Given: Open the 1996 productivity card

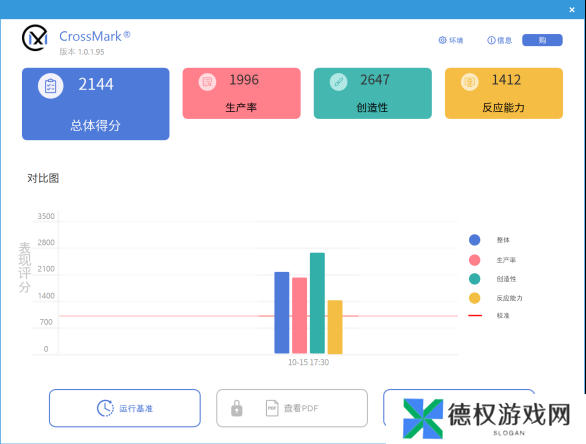Looking at the screenshot, I should pos(241,93).
